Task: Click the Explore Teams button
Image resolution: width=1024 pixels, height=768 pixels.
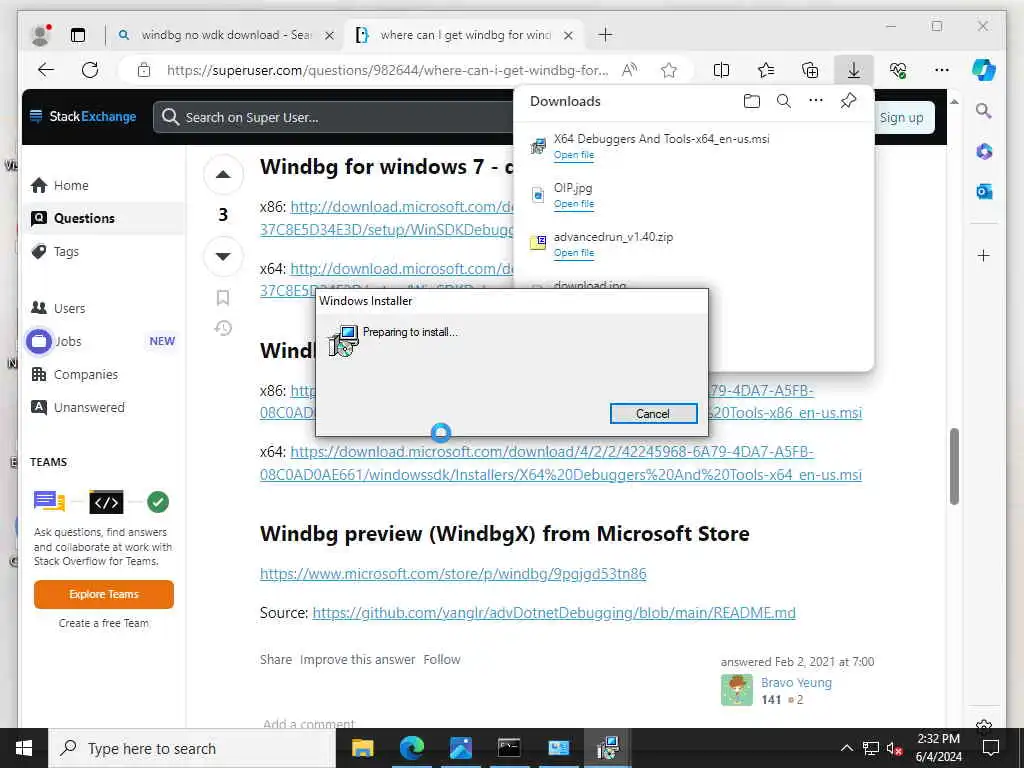Action: tap(104, 594)
